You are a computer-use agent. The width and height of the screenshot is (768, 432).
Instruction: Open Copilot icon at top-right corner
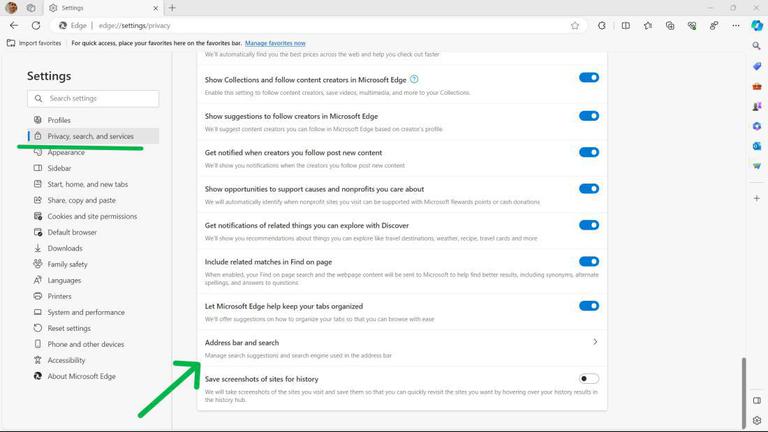757,25
